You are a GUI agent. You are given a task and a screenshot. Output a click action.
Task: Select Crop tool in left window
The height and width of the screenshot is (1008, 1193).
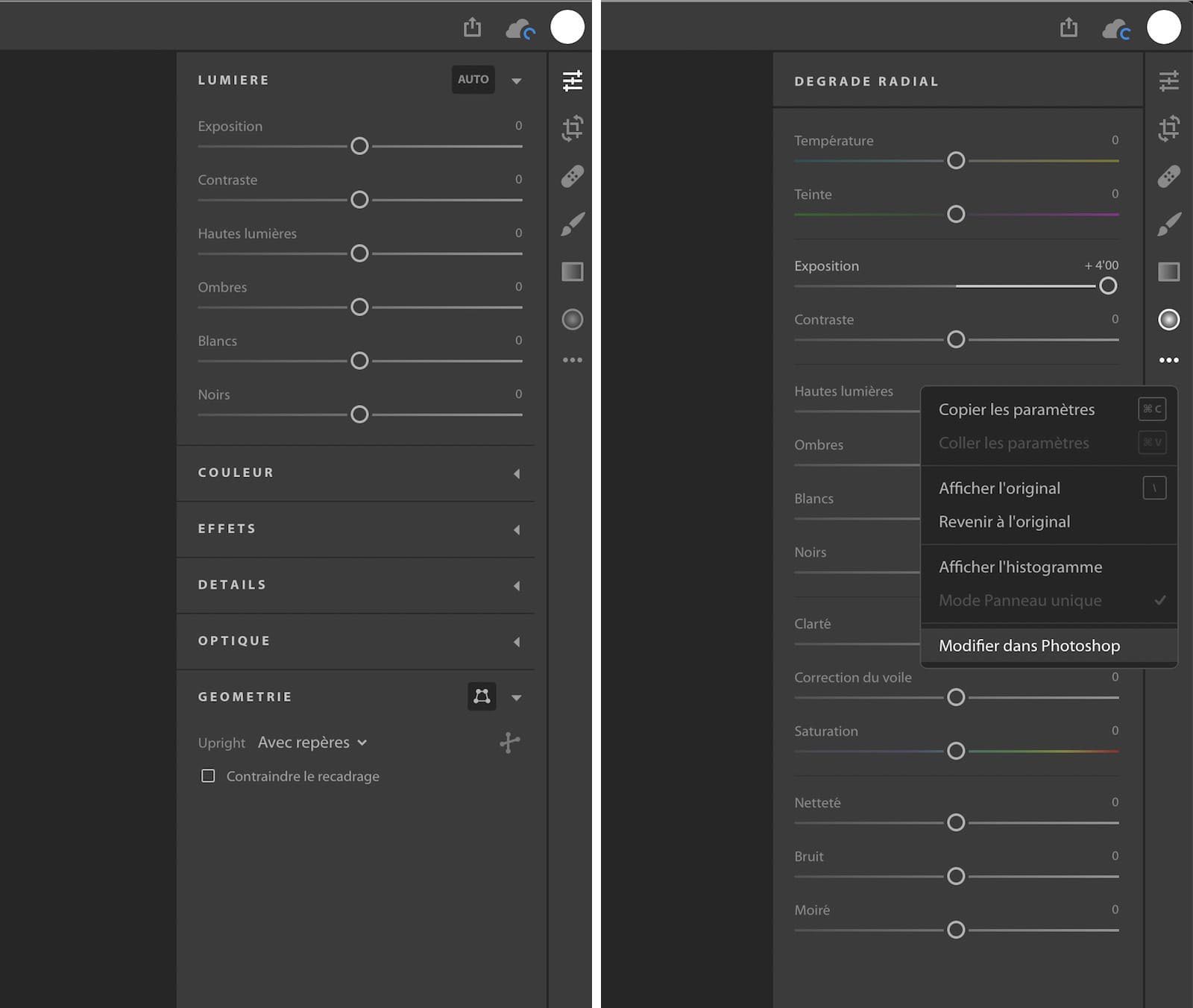(x=572, y=128)
